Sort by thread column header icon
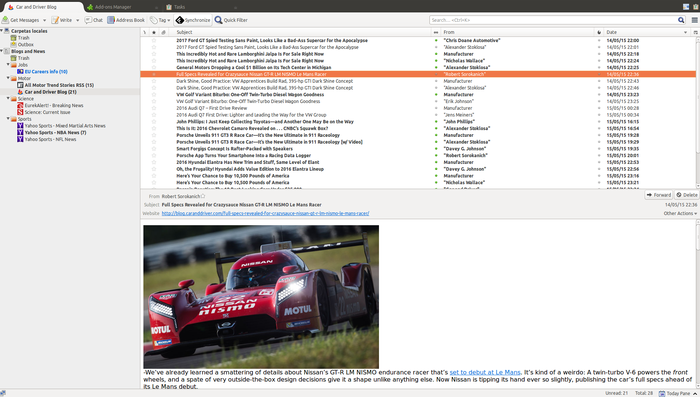Screen dimensions: 700x397 pos(145,32)
